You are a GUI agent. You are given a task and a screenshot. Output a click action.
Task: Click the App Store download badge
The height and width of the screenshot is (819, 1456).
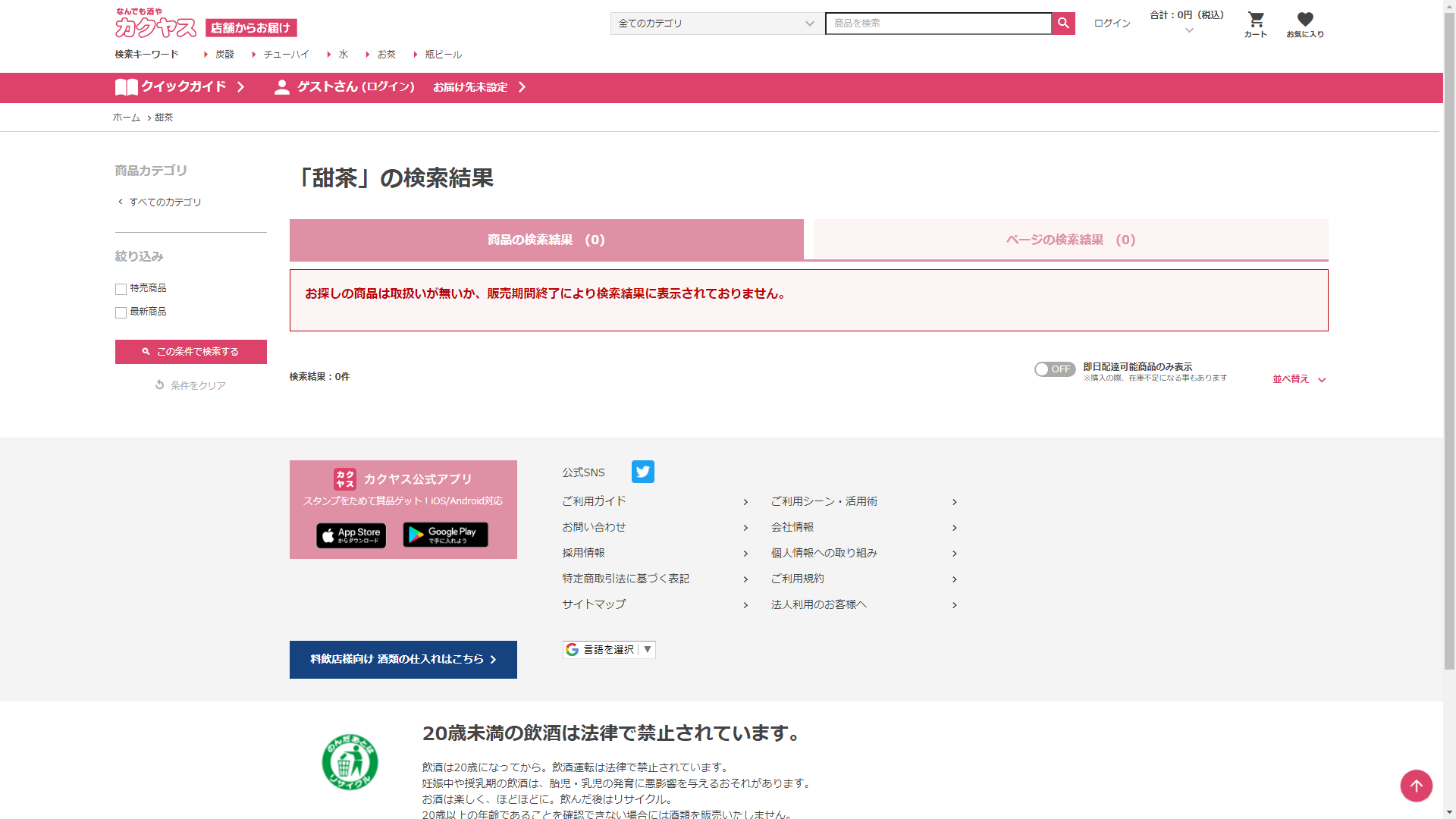pos(351,535)
